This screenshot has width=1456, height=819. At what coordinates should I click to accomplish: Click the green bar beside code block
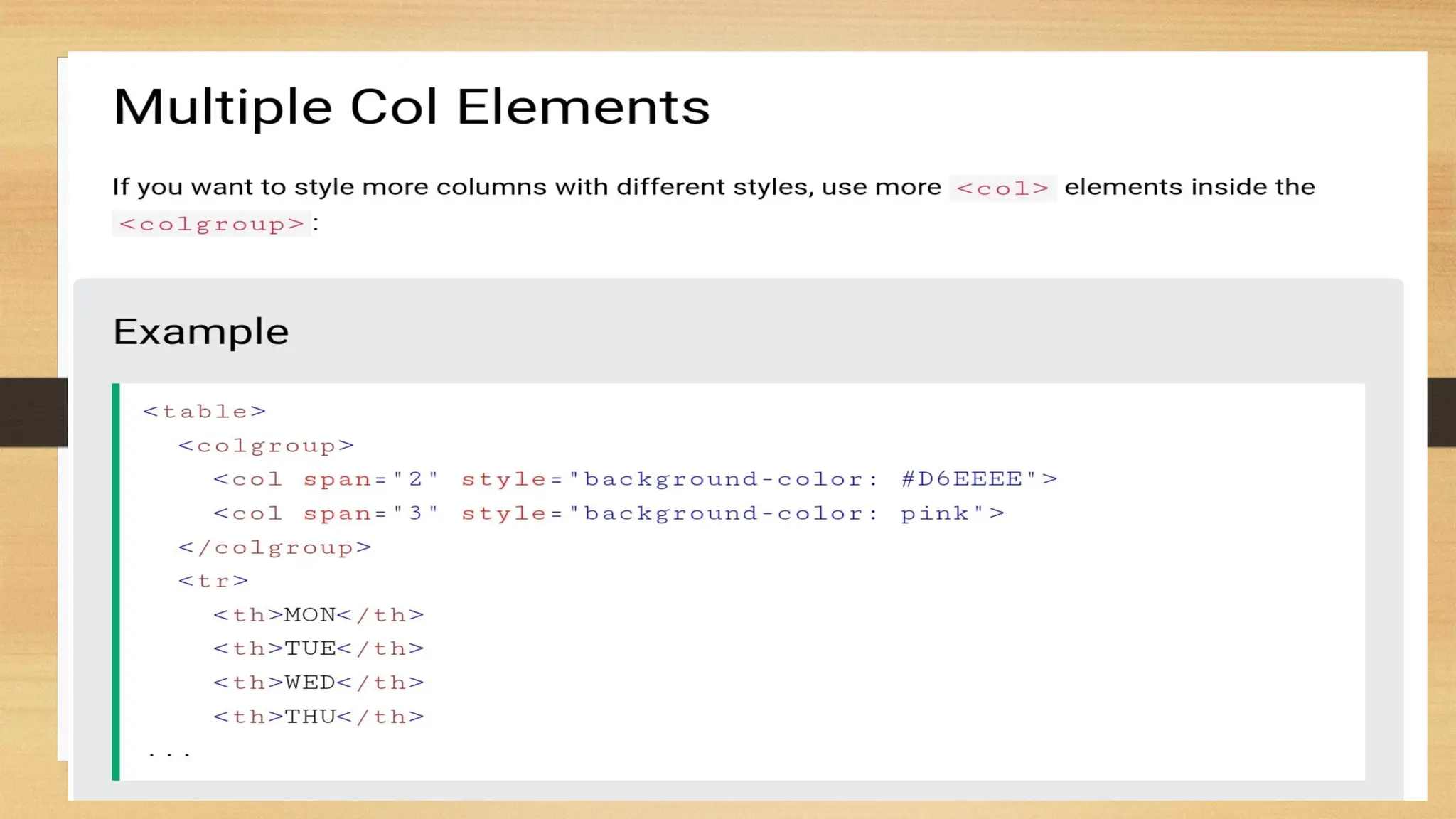pos(116,582)
